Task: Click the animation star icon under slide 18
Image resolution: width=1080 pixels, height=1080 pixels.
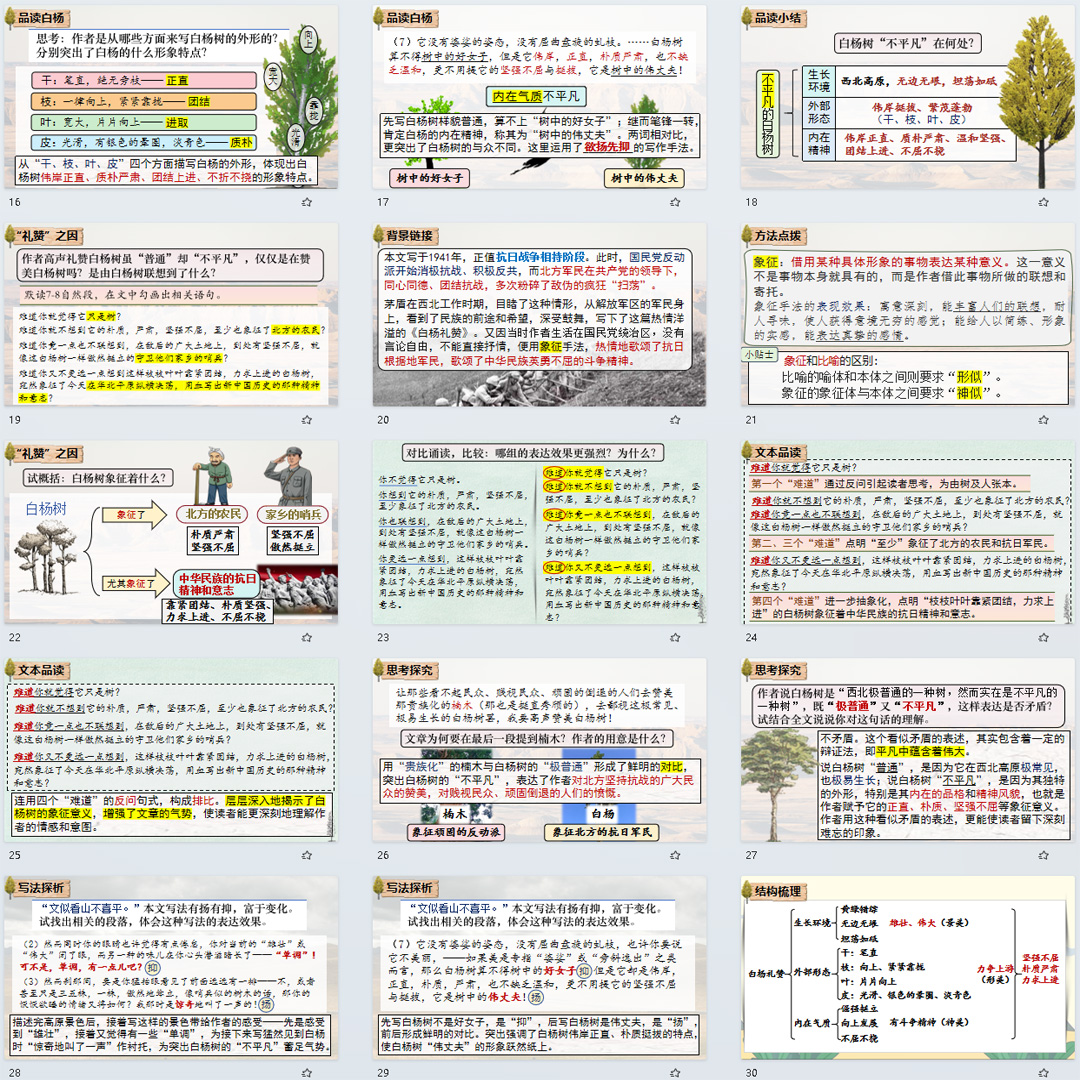Action: pos(1043,202)
